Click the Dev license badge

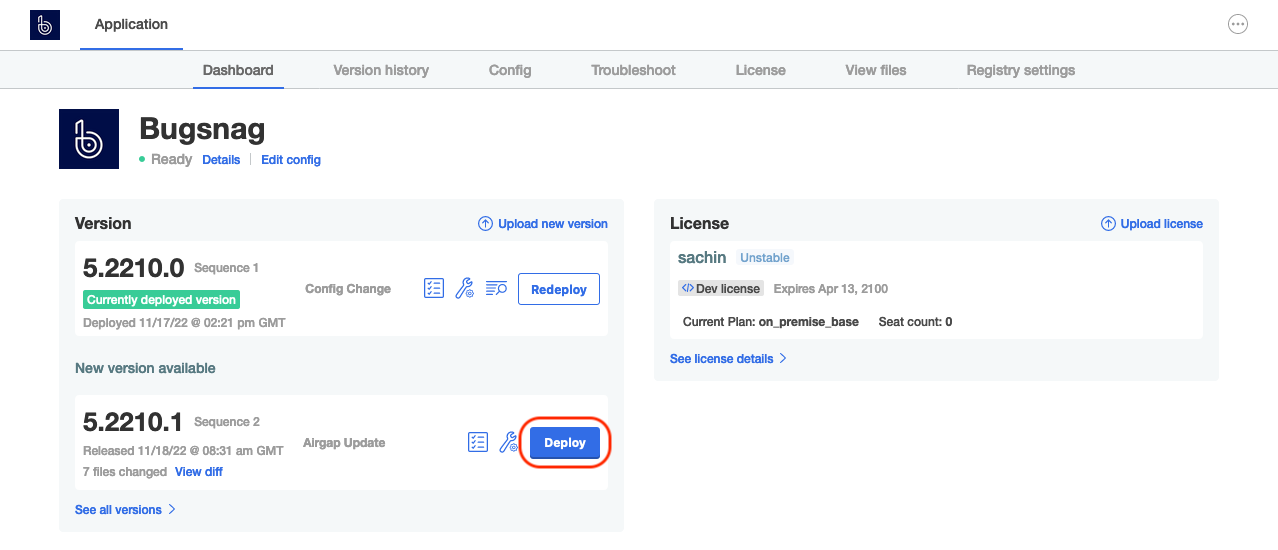tap(721, 288)
